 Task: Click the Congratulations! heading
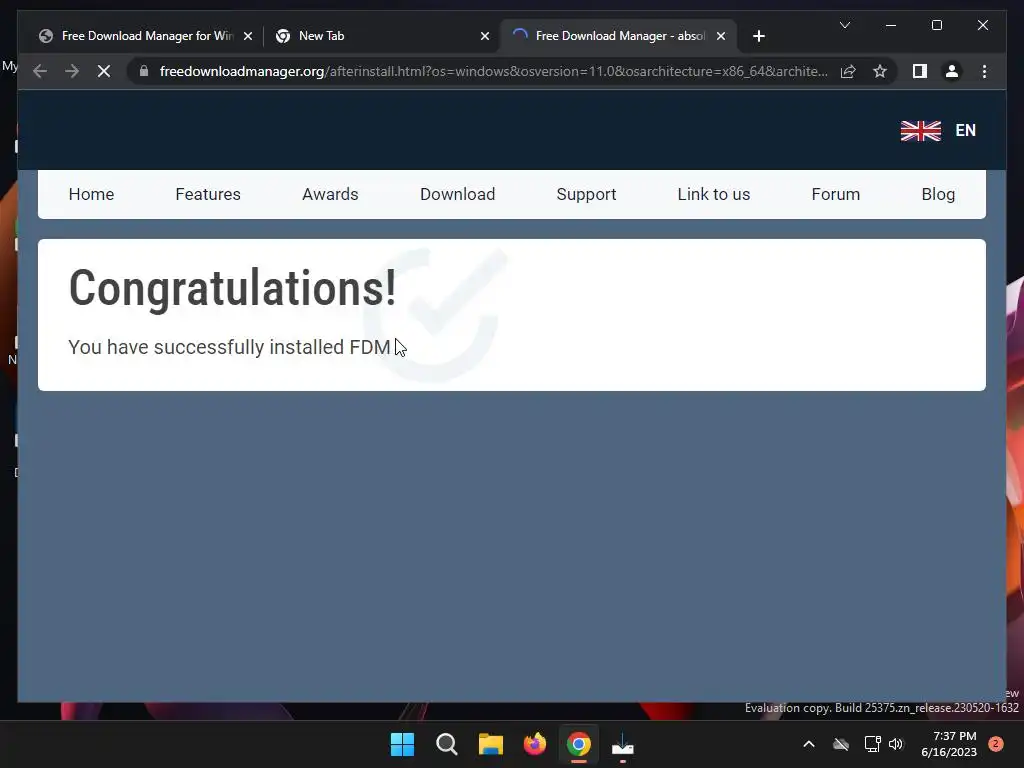click(232, 288)
